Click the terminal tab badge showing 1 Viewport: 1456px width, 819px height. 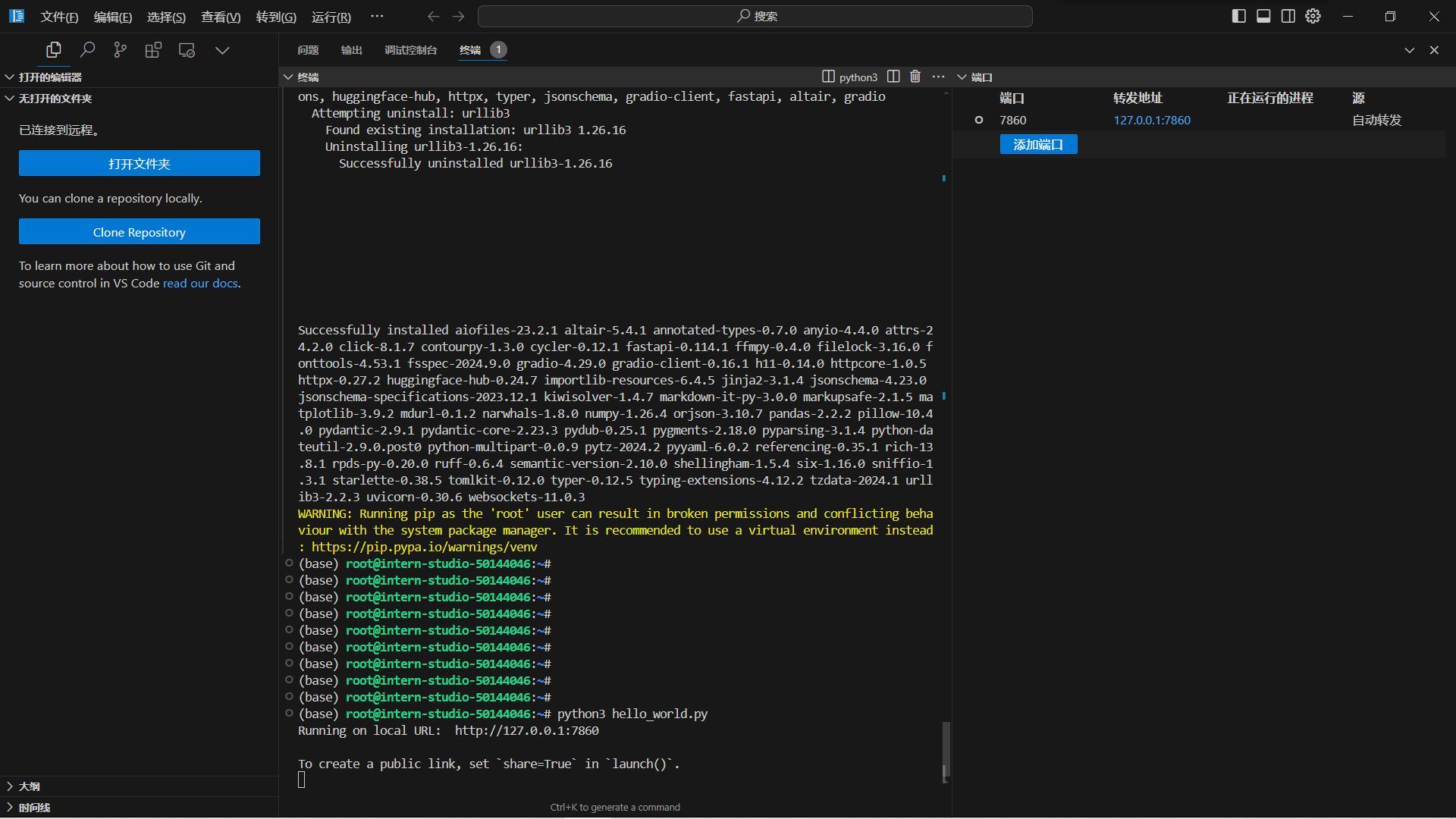[498, 50]
